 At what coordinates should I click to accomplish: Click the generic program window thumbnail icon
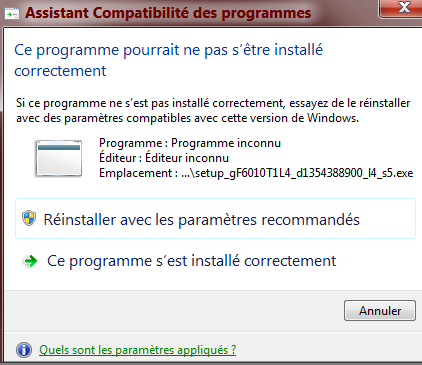[58, 158]
